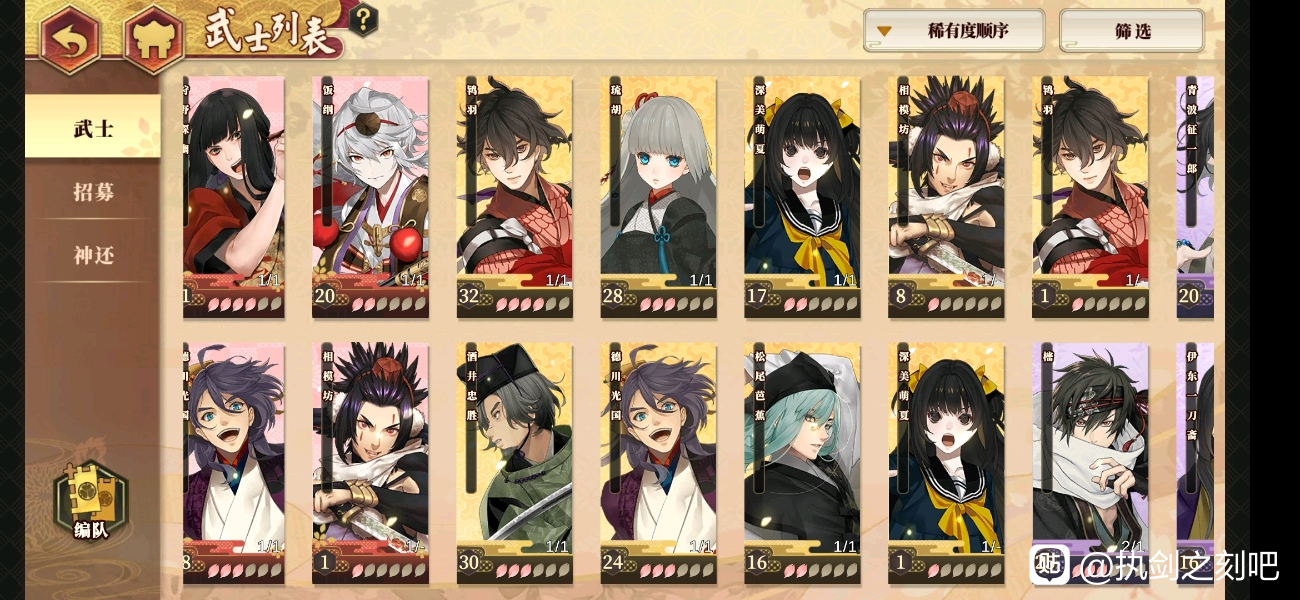
Task: Choose the 松尾芭蕉 level 16 card
Action: [802, 463]
